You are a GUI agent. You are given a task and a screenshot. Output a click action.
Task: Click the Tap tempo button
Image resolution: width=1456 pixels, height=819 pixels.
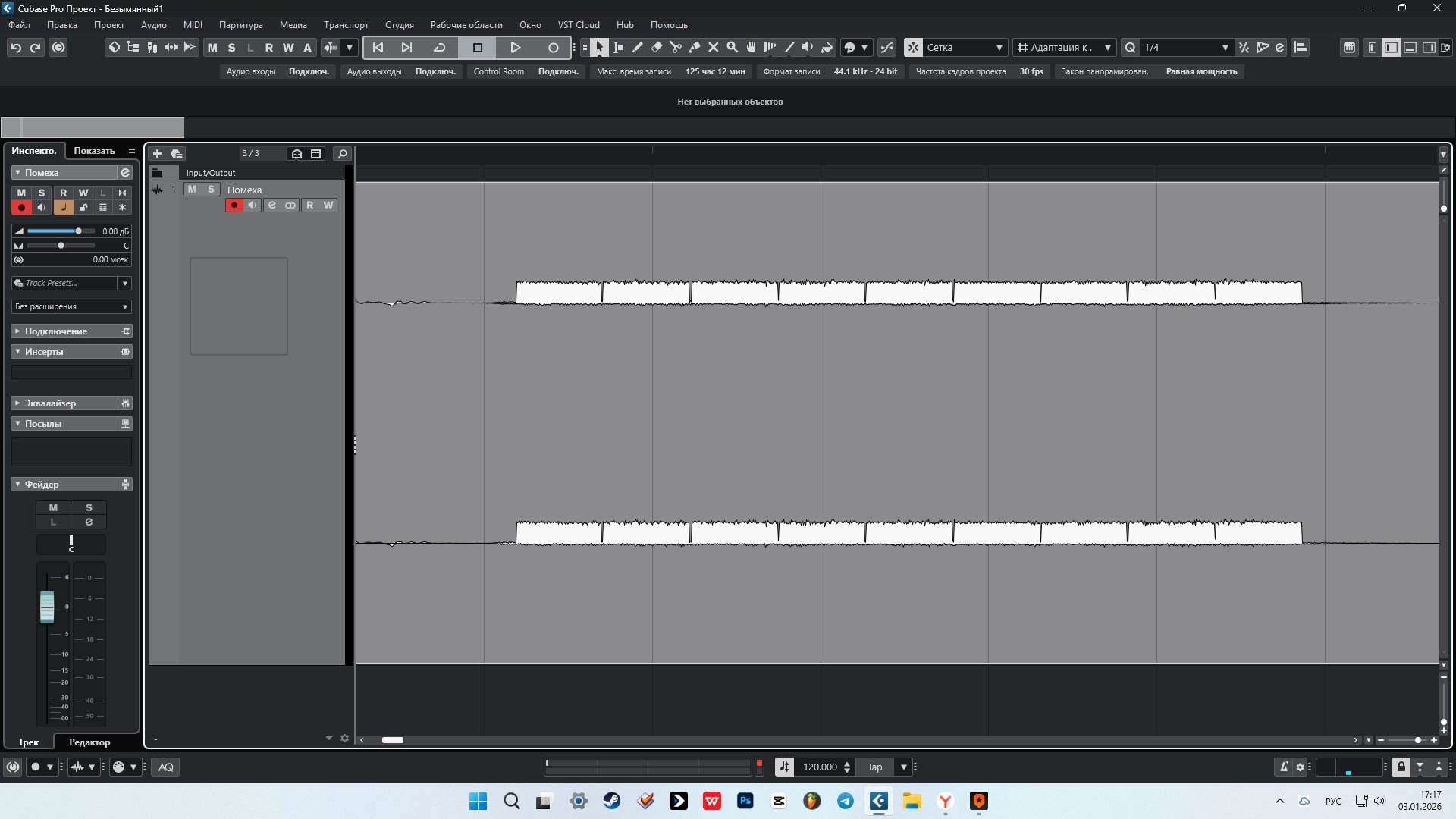(x=874, y=767)
